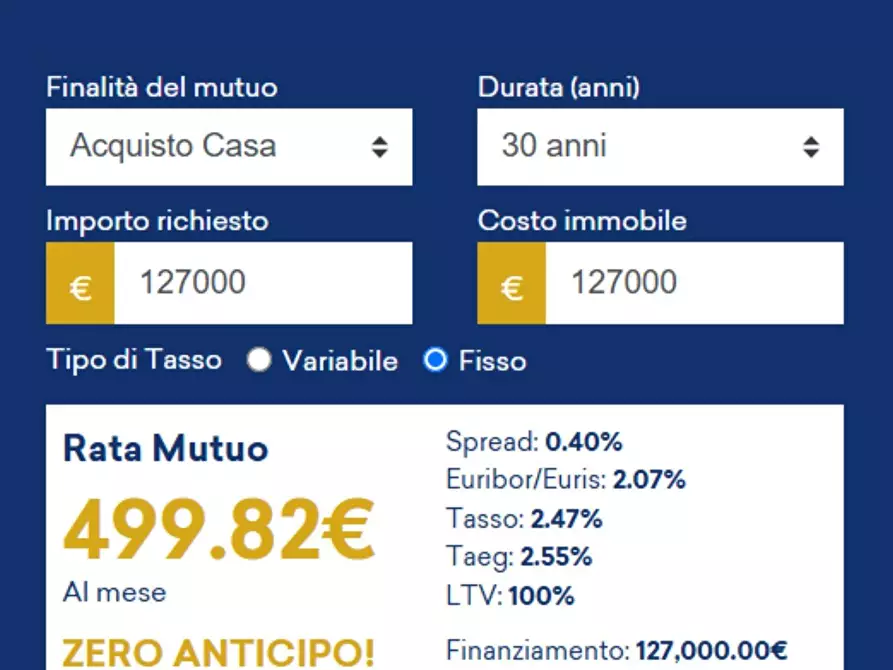The width and height of the screenshot is (893, 670).
Task: Click the euro icon beside Importo richiesto
Action: click(x=80, y=283)
